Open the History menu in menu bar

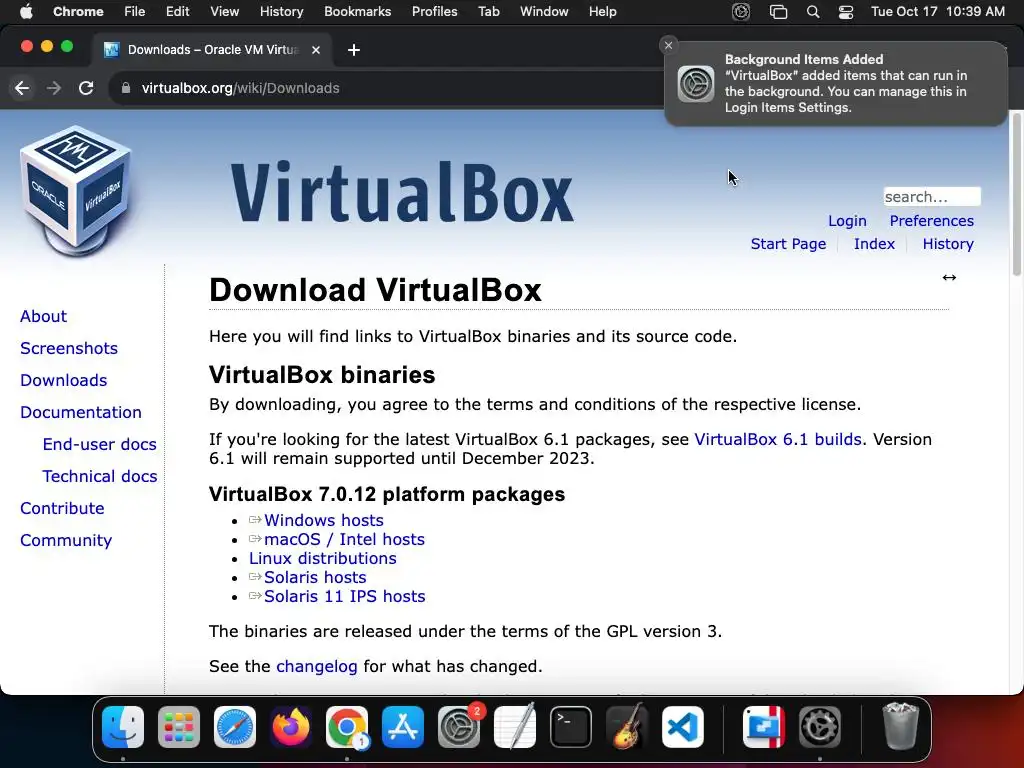[x=281, y=12]
